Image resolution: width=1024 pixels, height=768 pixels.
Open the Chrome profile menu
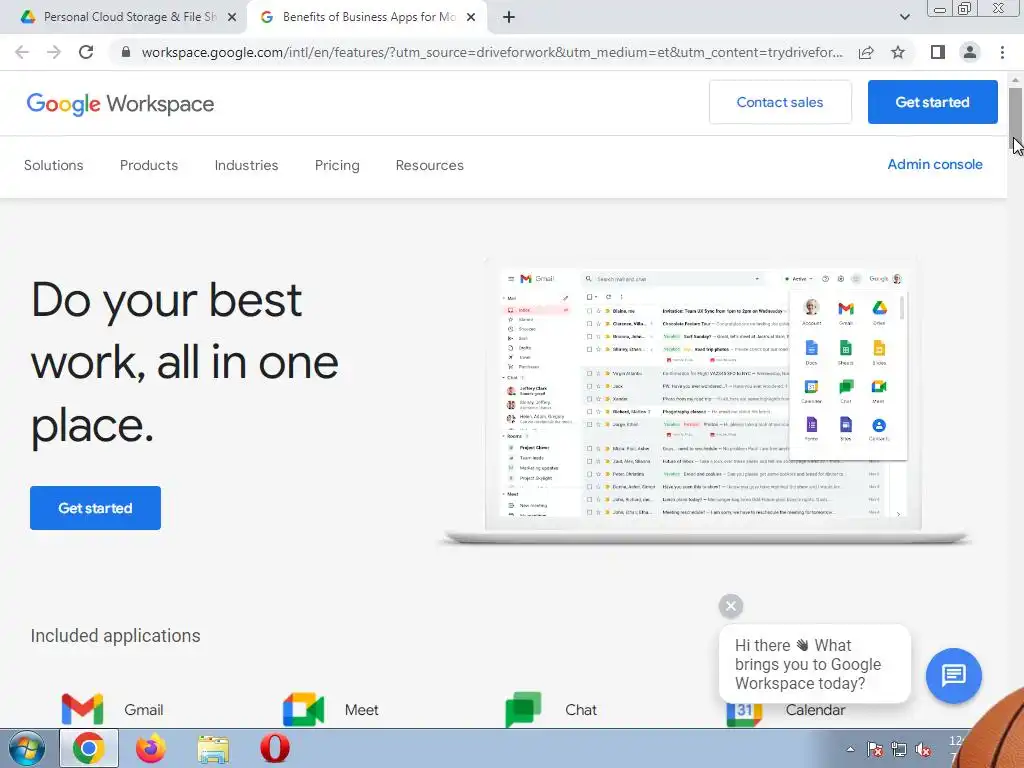tap(970, 52)
